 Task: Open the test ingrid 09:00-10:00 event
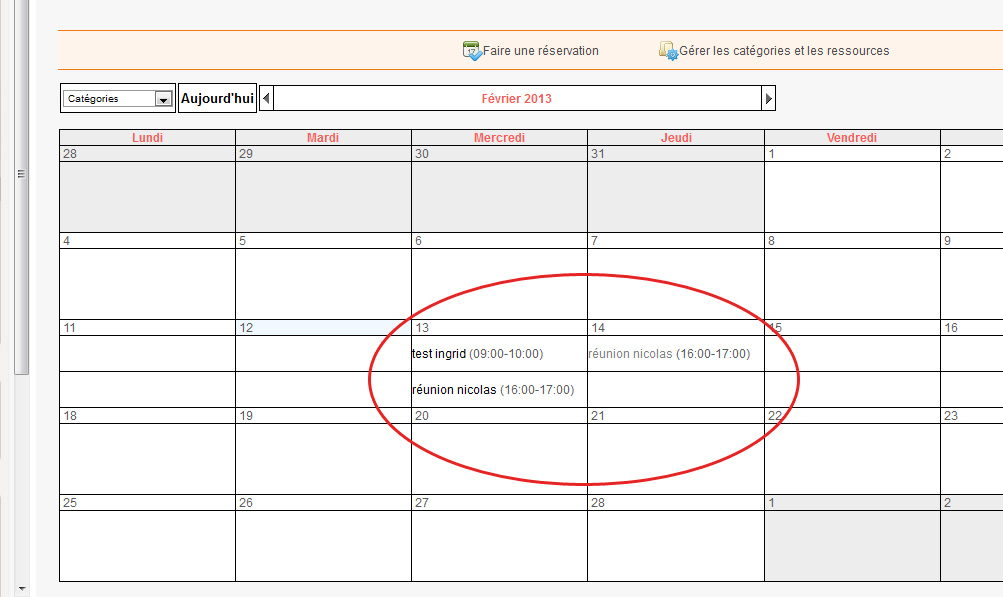[477, 354]
